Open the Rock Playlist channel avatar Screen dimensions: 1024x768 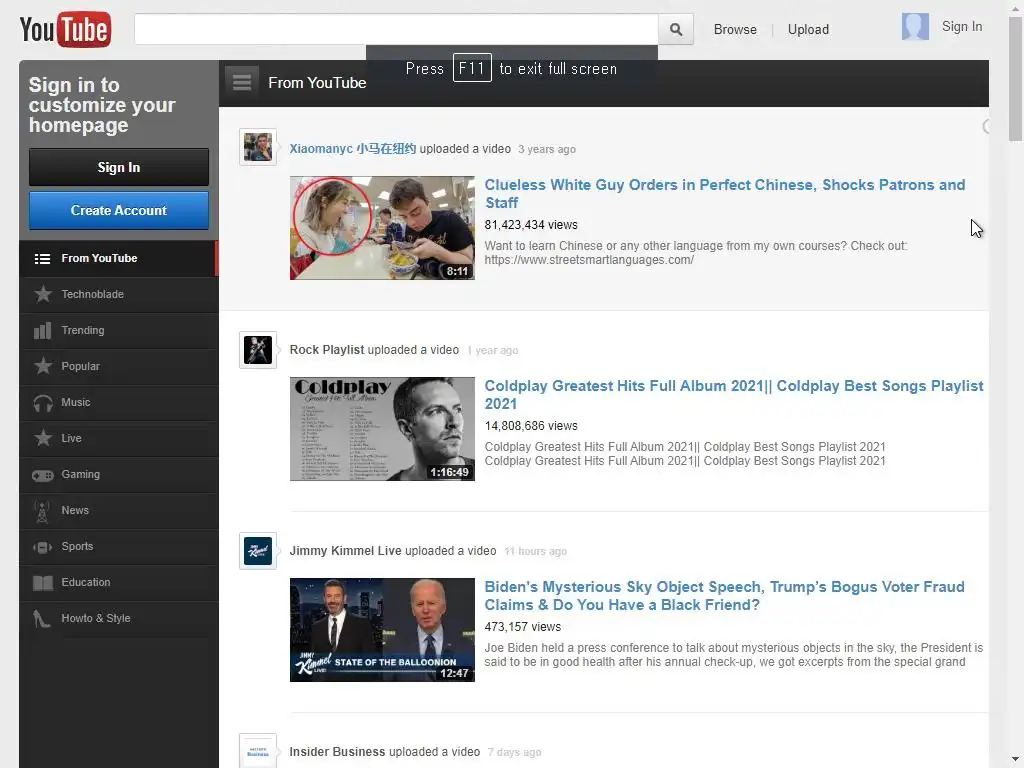[258, 350]
